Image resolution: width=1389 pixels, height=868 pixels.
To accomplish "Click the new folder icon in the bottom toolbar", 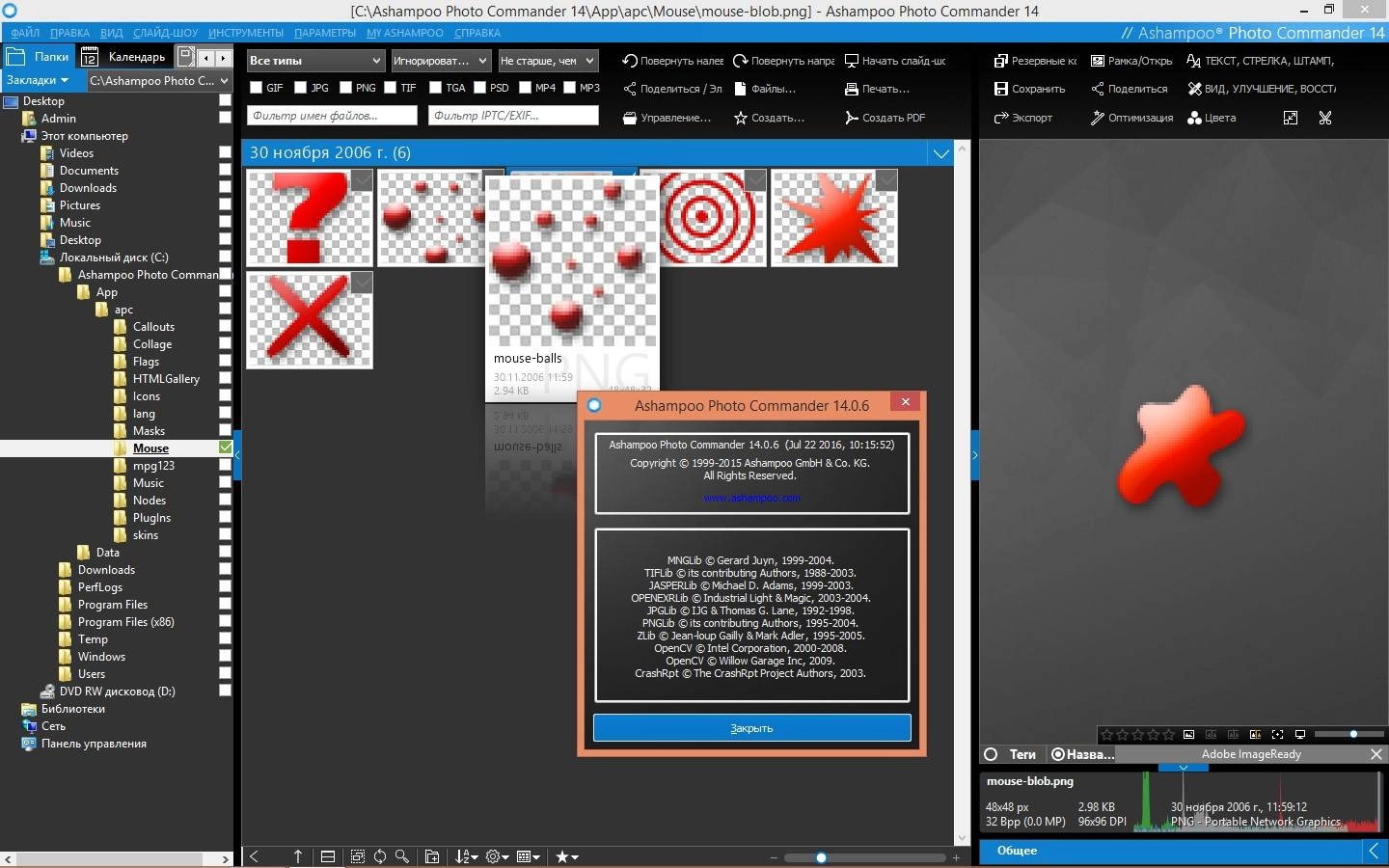I will tap(432, 856).
